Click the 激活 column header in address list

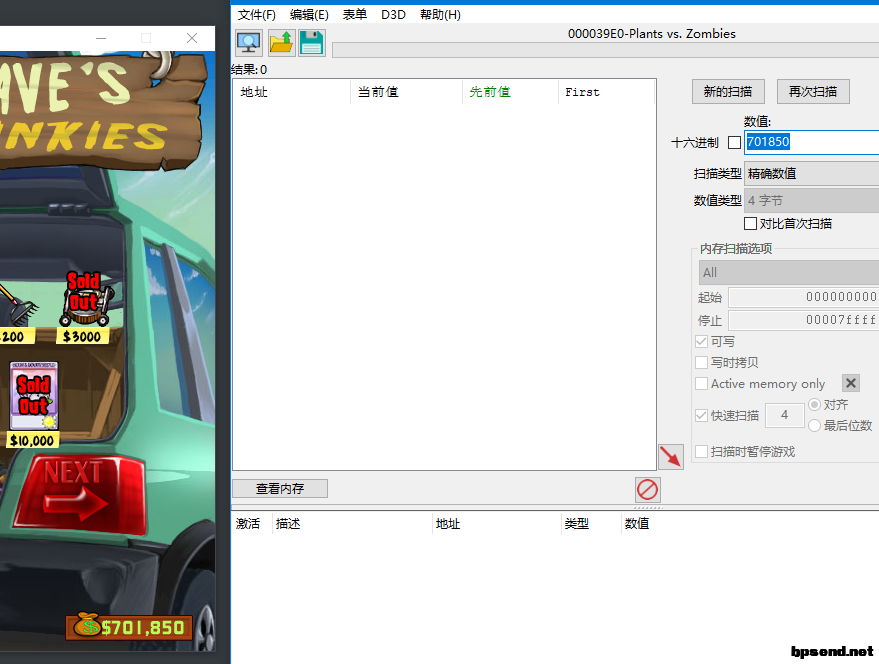[x=252, y=524]
